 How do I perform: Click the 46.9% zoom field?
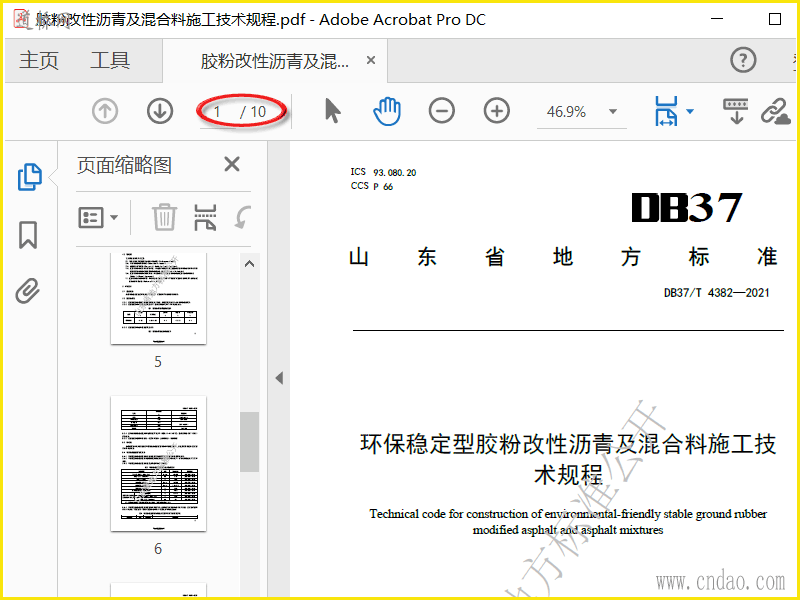(x=566, y=111)
